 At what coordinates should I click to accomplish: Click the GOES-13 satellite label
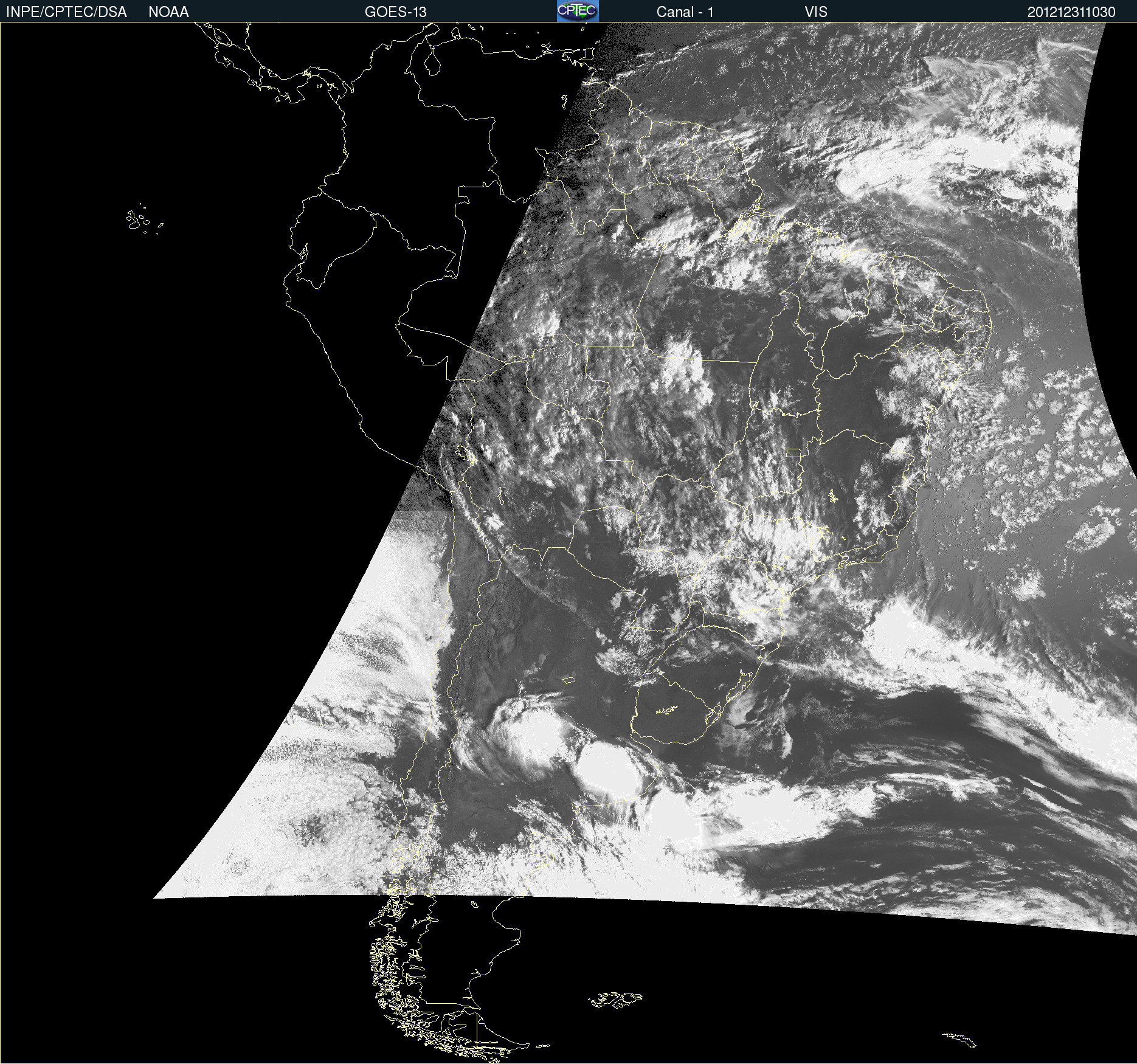pyautogui.click(x=395, y=12)
